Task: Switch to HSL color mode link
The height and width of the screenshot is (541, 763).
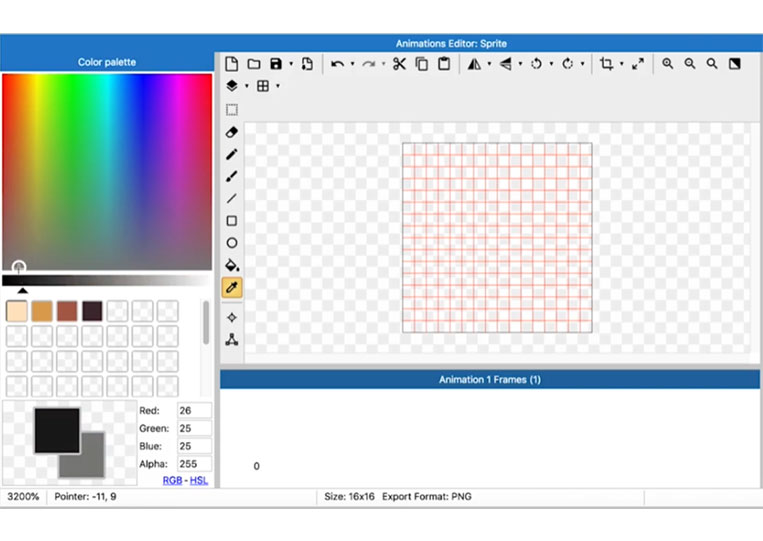Action: click(x=199, y=481)
